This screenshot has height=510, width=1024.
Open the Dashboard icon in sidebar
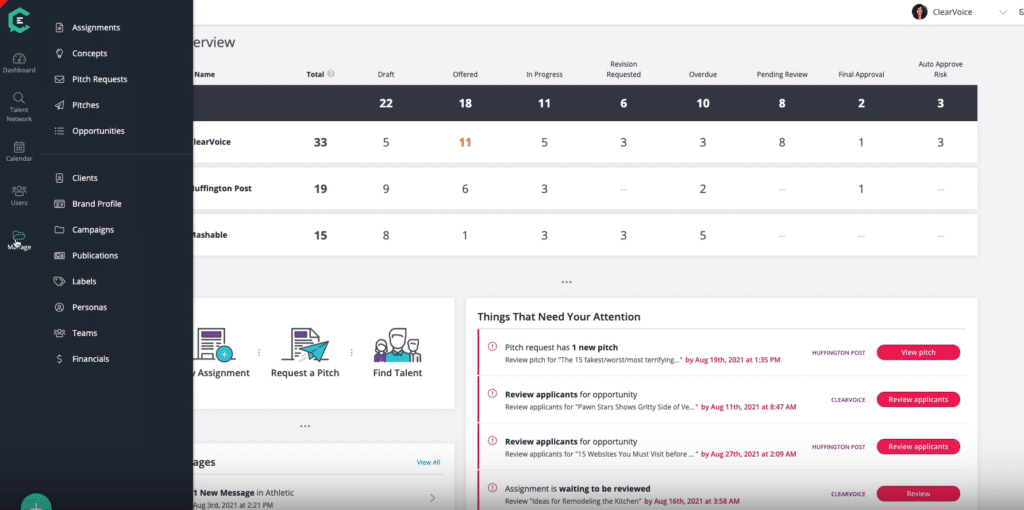[x=19, y=58]
